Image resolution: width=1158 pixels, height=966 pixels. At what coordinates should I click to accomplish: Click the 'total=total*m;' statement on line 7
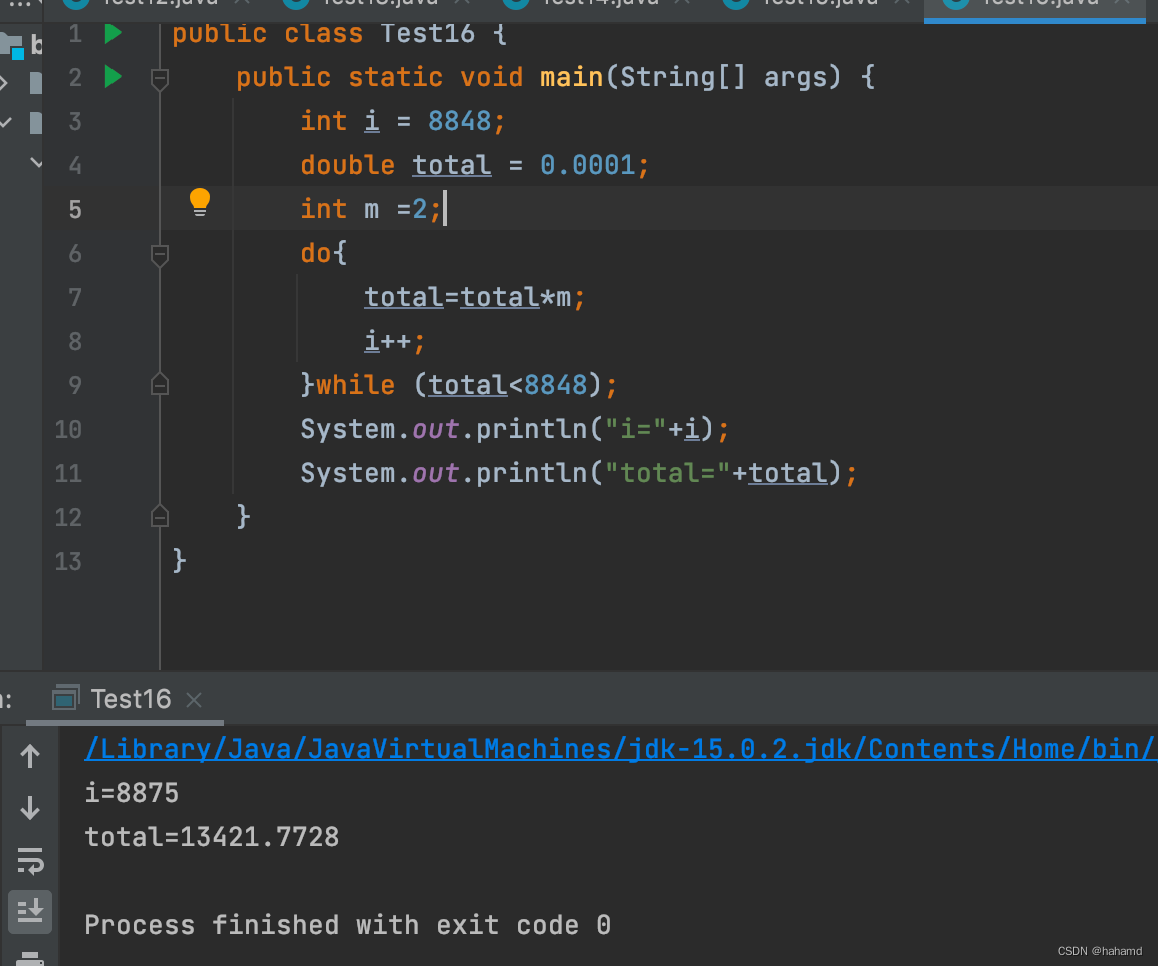[474, 297]
